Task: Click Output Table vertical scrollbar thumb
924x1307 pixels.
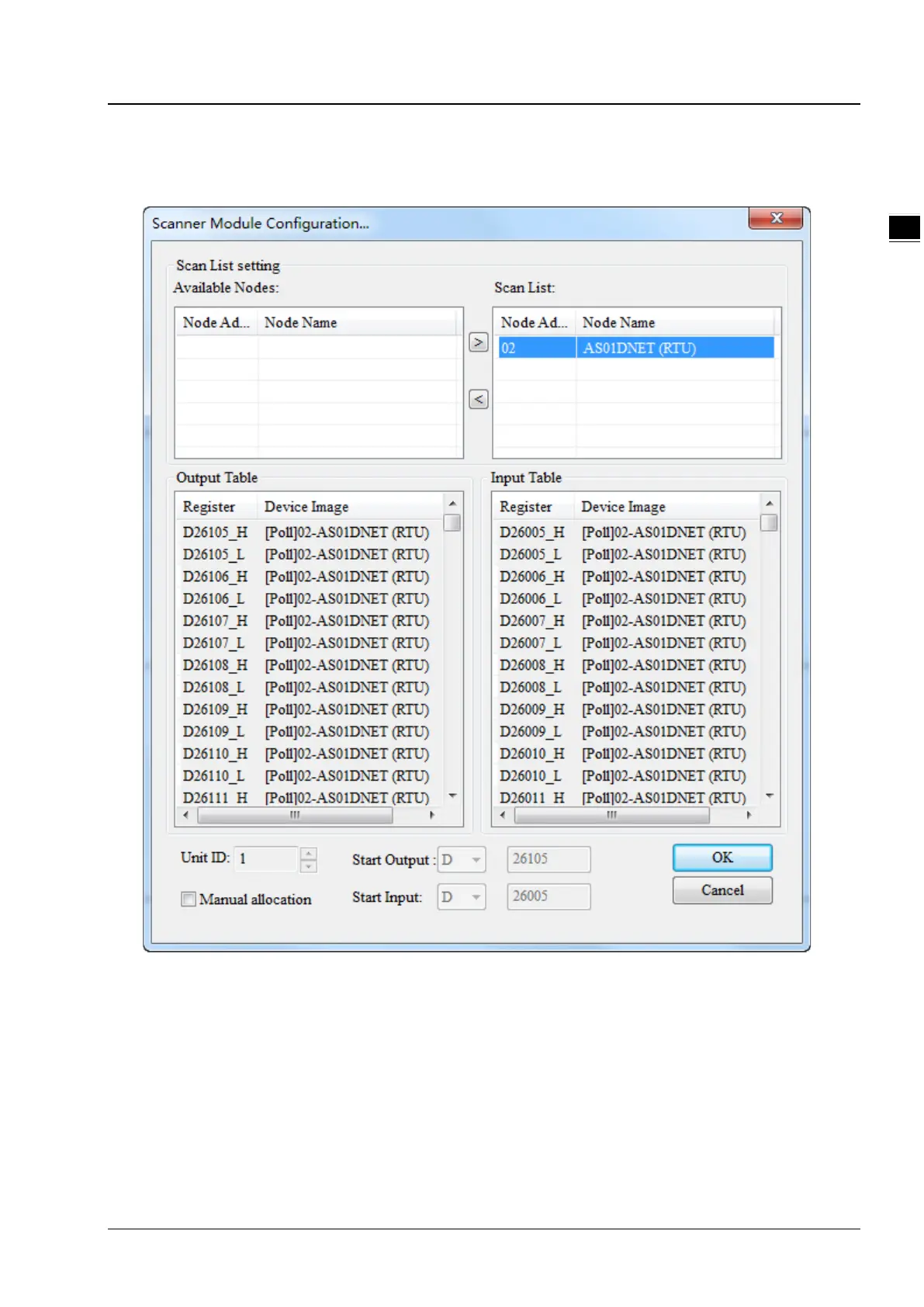Action: coord(453,523)
